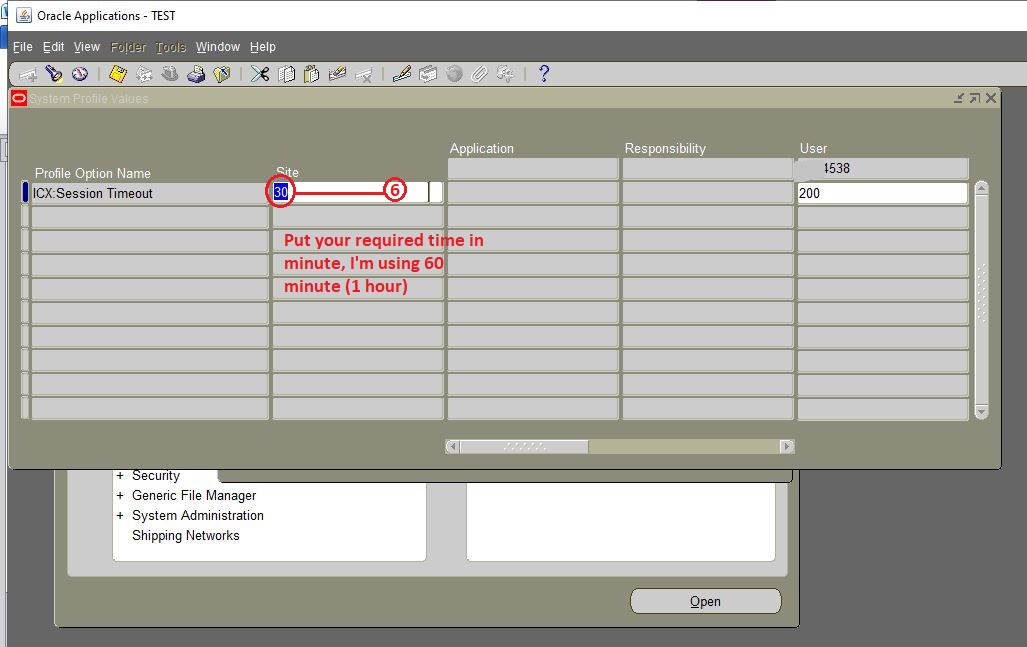The image size is (1027, 647).
Task: Expand the Security tree node
Action: point(120,475)
